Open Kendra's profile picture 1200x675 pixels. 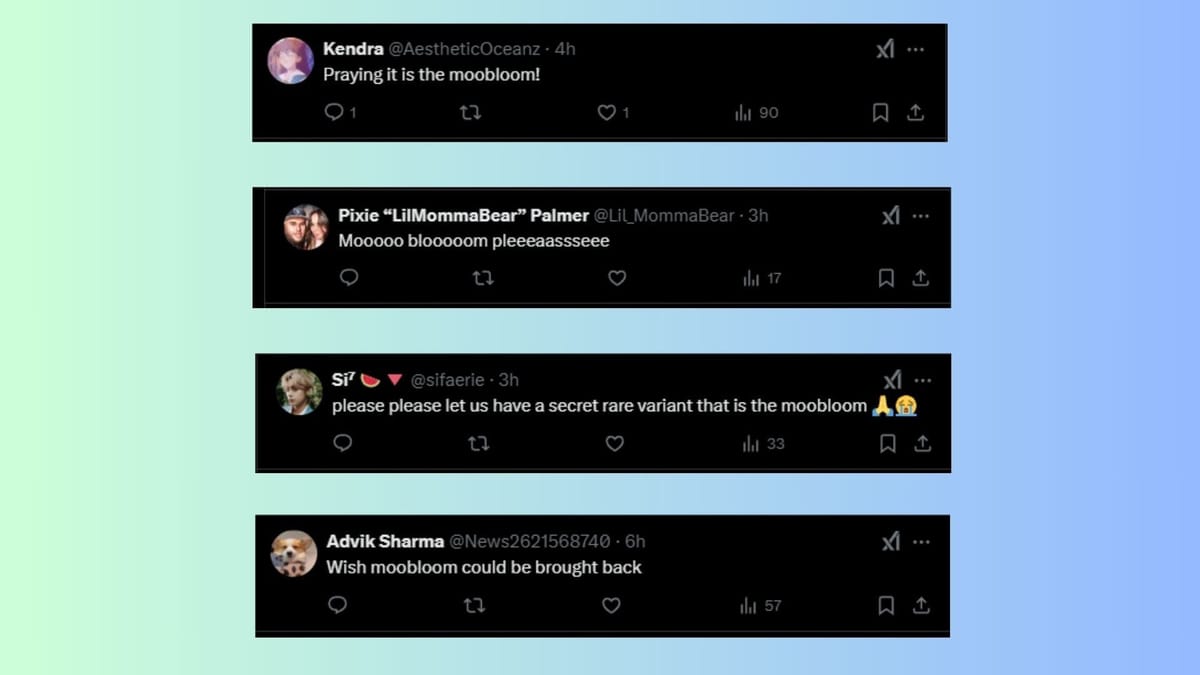289,60
